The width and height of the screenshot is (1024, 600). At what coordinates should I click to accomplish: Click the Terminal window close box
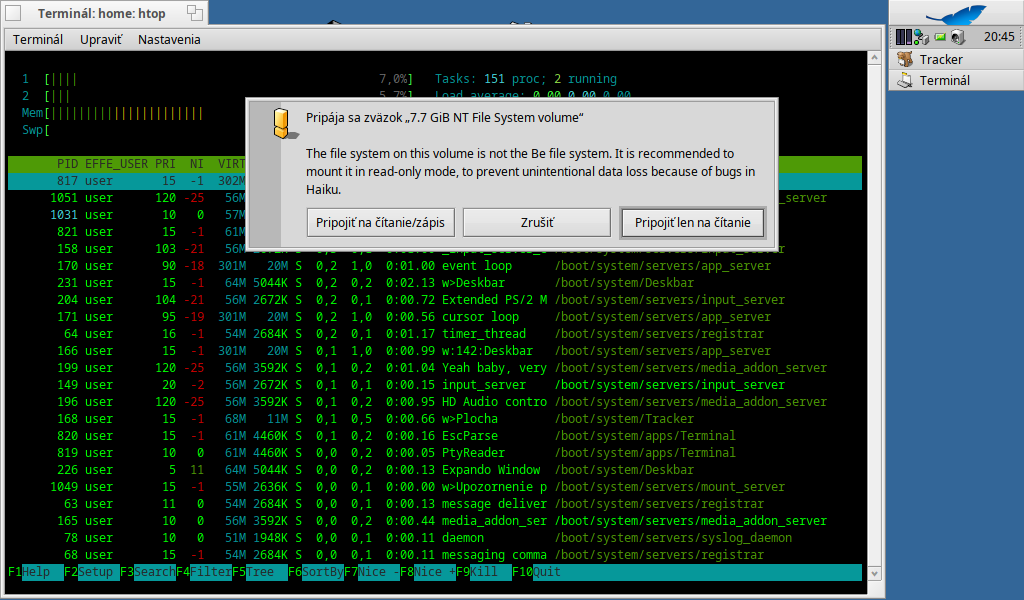[13, 13]
